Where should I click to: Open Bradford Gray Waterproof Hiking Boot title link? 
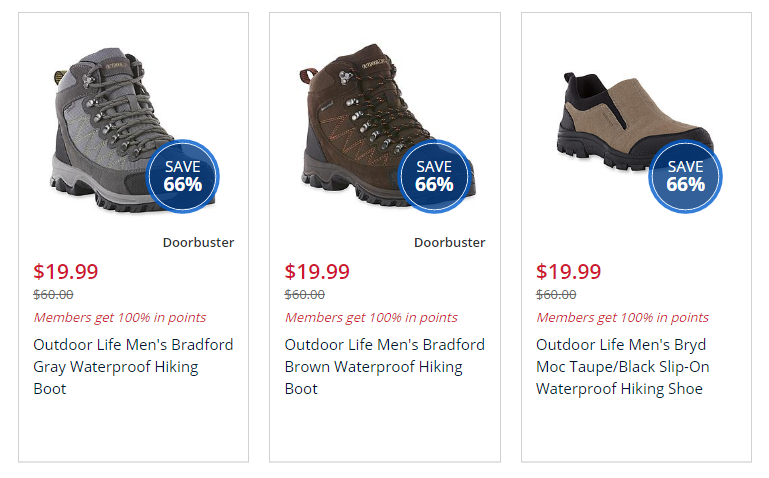pos(133,366)
